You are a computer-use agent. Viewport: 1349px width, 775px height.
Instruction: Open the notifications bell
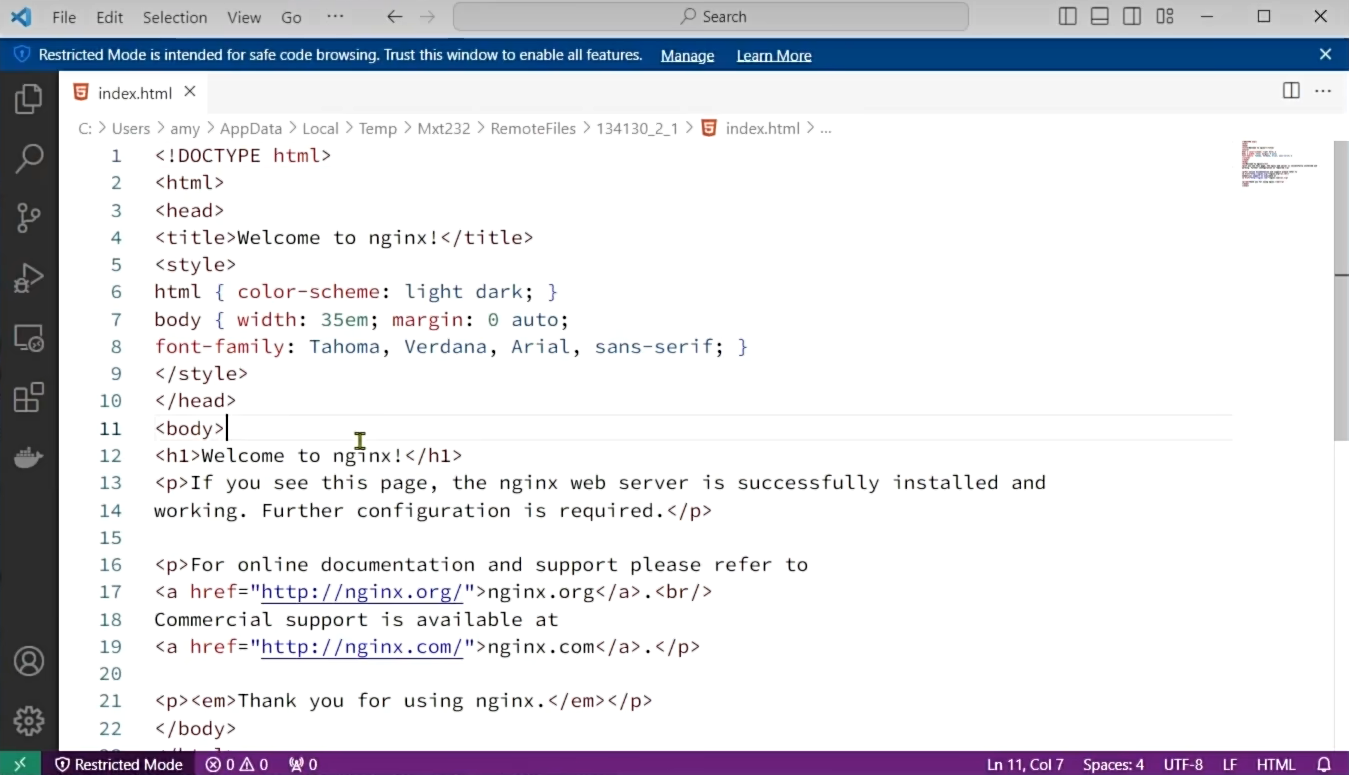[x=1324, y=764]
